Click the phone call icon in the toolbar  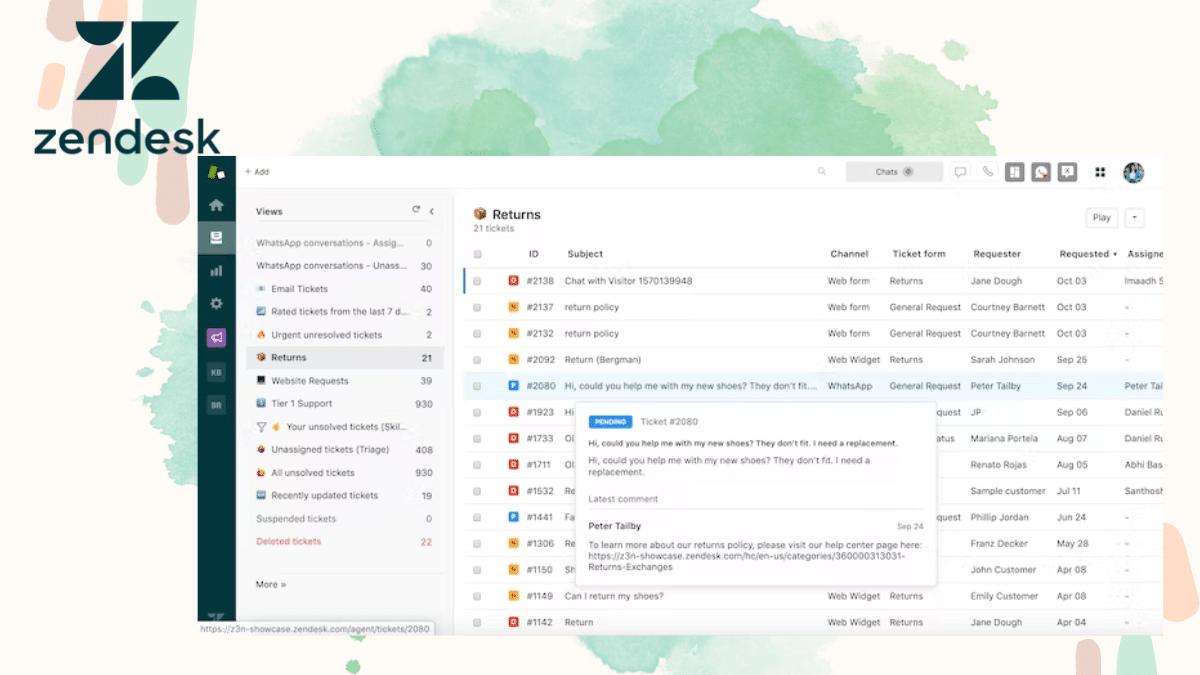[987, 171]
